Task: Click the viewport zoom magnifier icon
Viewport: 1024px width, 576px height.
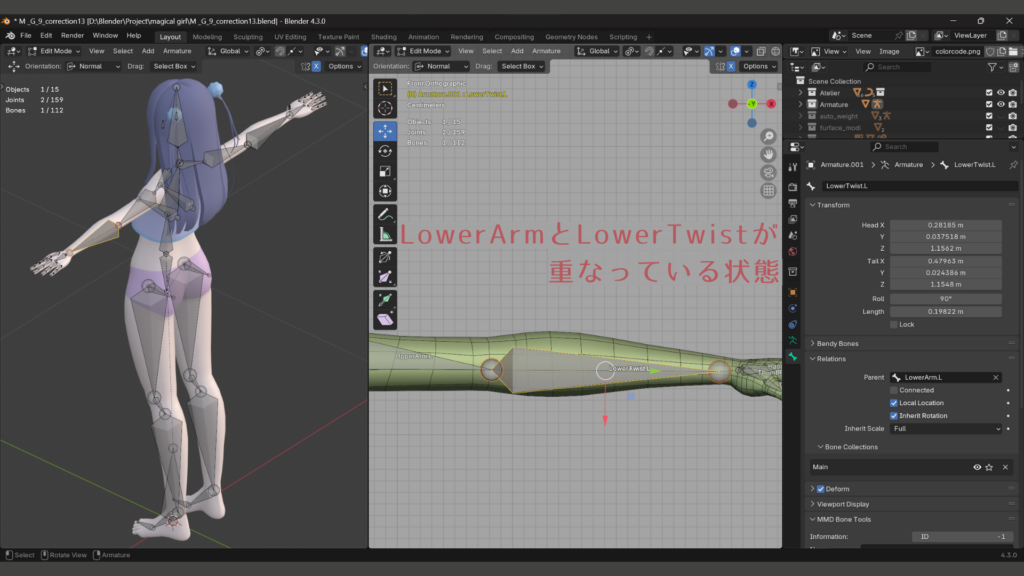Action: pos(768,136)
